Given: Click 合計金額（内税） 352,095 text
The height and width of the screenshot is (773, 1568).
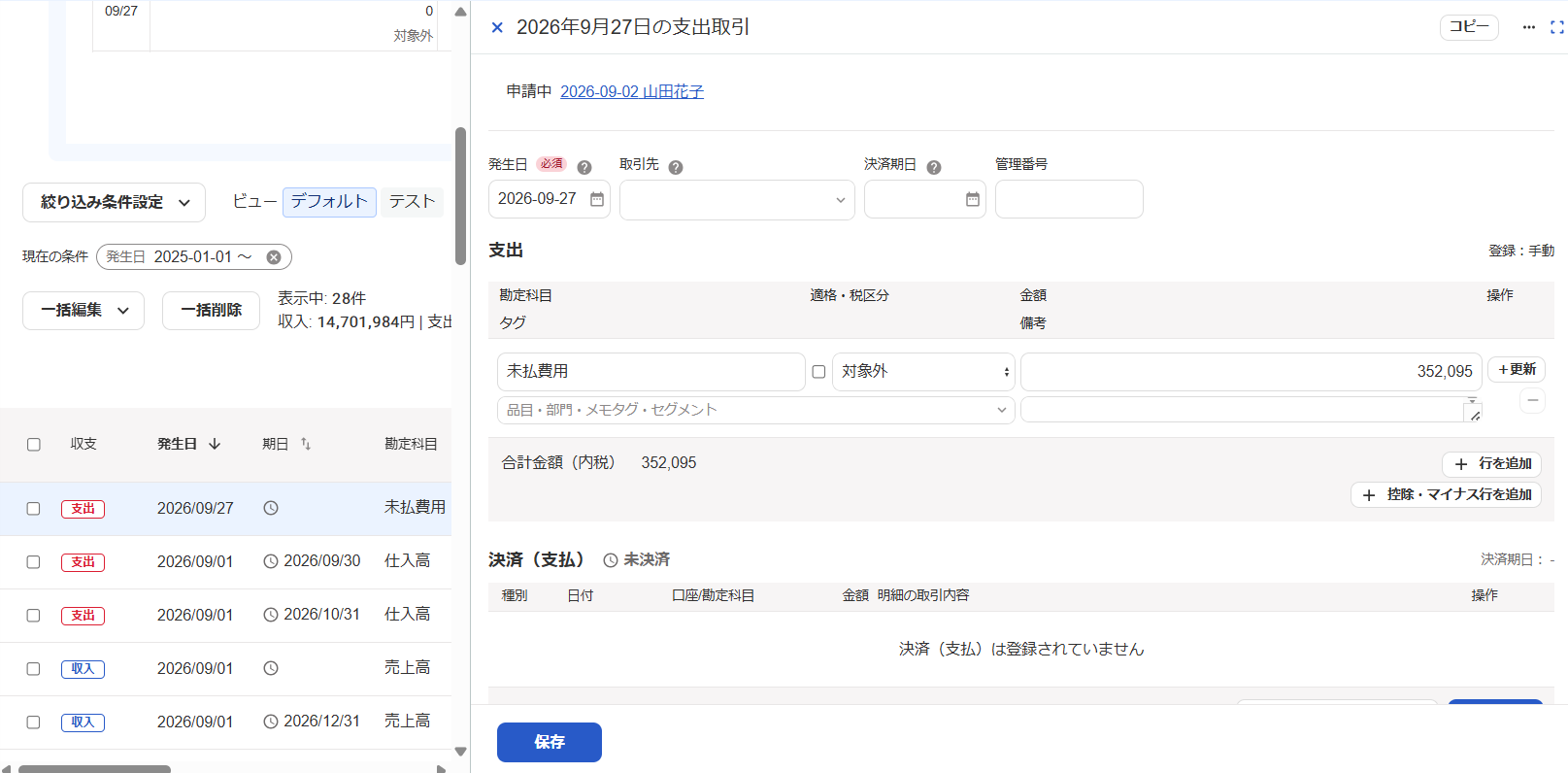Looking at the screenshot, I should pyautogui.click(x=599, y=463).
